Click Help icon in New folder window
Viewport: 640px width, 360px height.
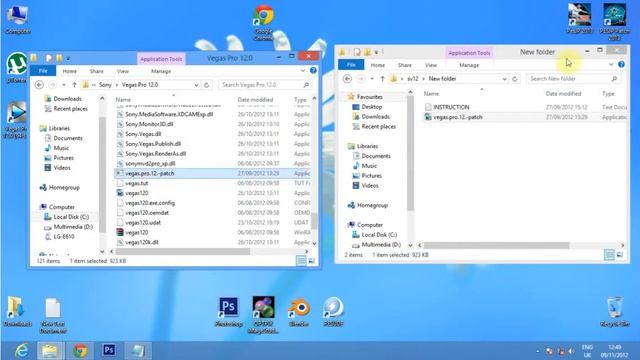621,64
